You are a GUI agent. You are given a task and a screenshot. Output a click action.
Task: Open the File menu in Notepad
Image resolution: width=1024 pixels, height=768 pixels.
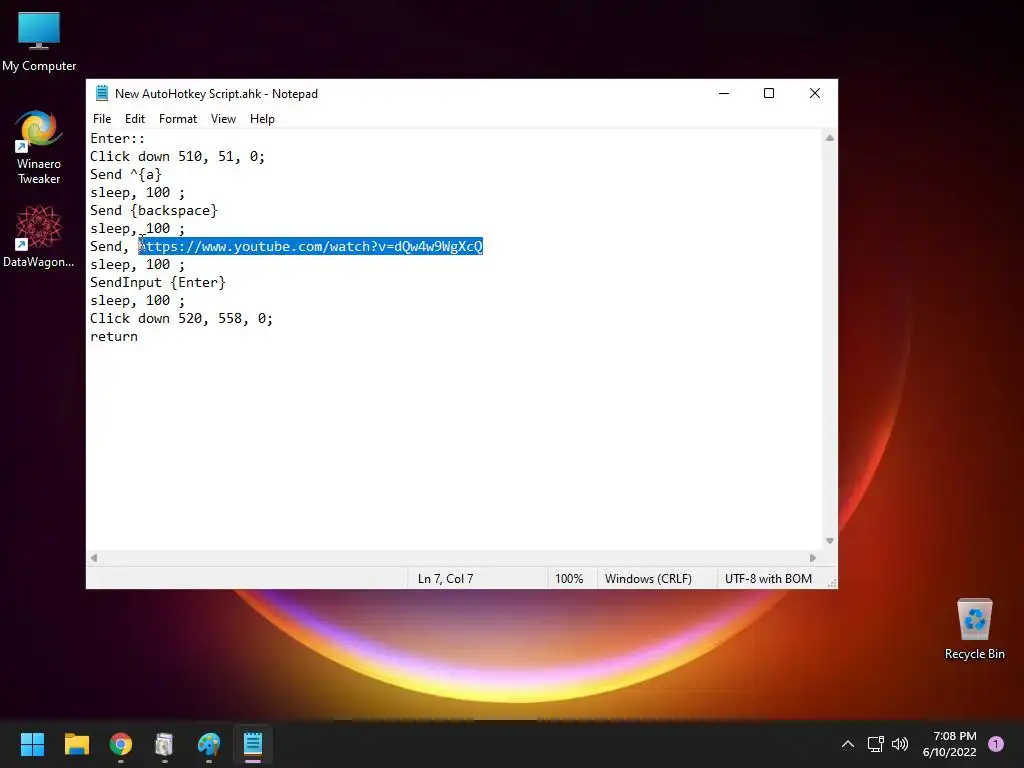pos(102,119)
